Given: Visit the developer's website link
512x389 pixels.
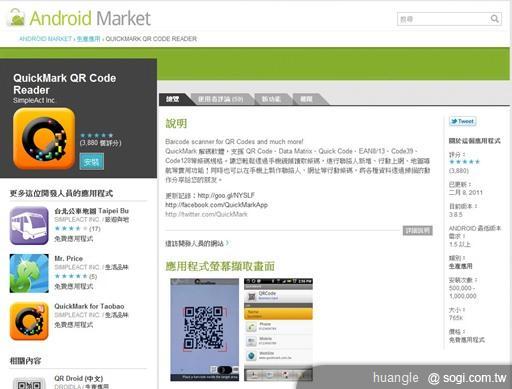Looking at the screenshot, I should click(x=197, y=243).
